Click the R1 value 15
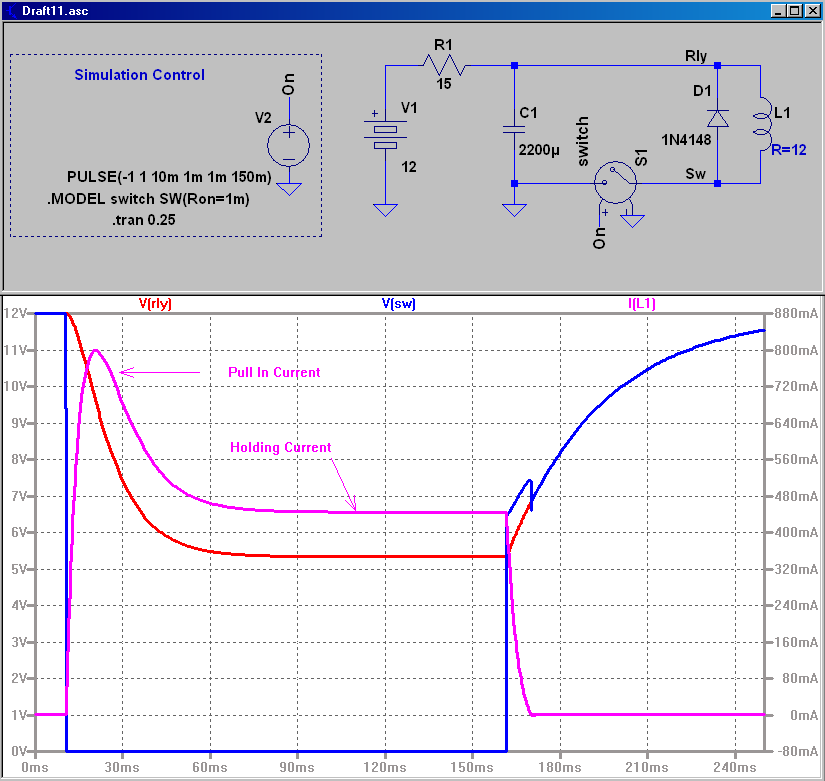Image resolution: width=825 pixels, height=781 pixels. (444, 84)
